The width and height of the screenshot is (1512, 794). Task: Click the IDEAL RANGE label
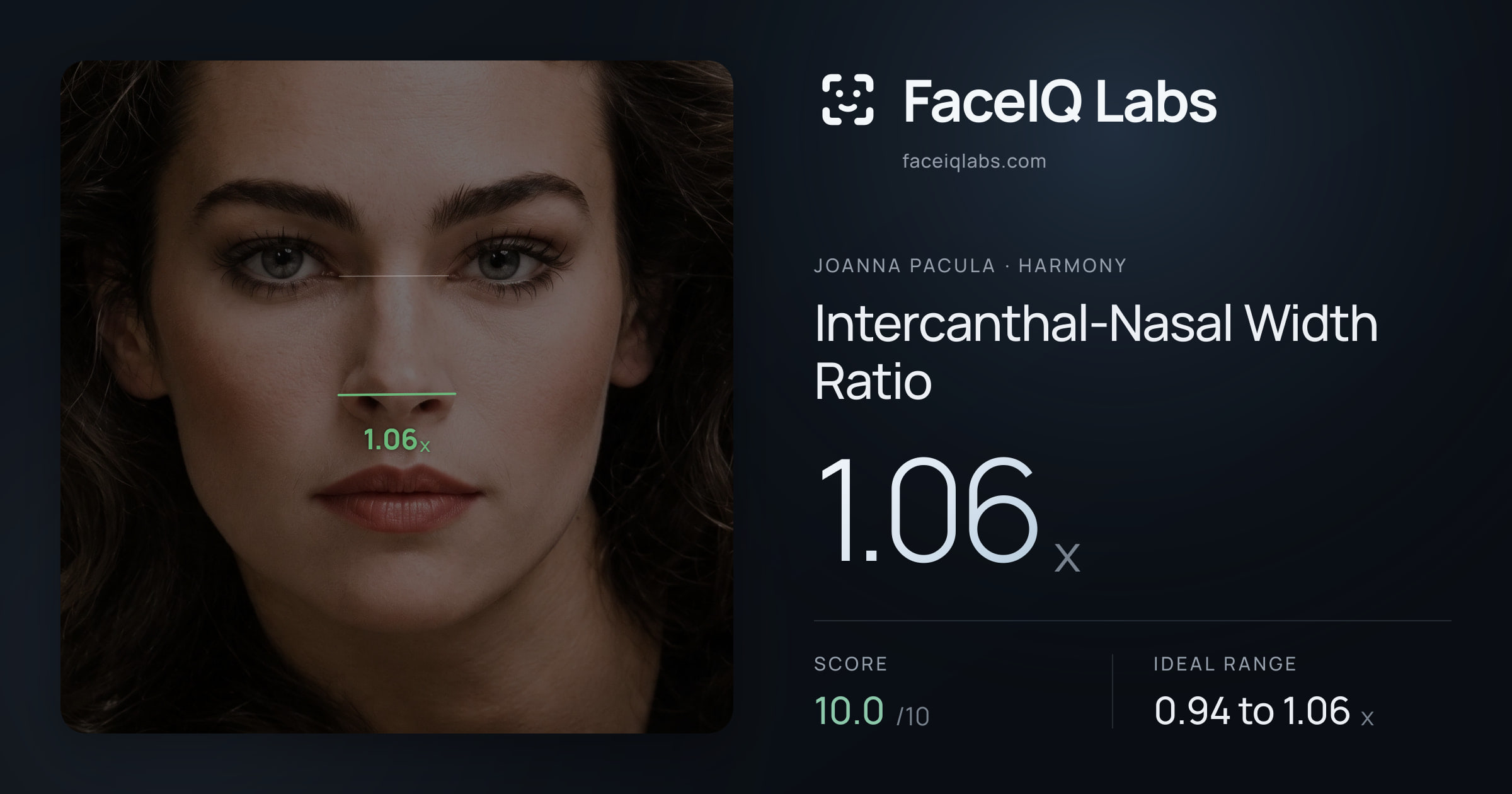(x=1225, y=664)
